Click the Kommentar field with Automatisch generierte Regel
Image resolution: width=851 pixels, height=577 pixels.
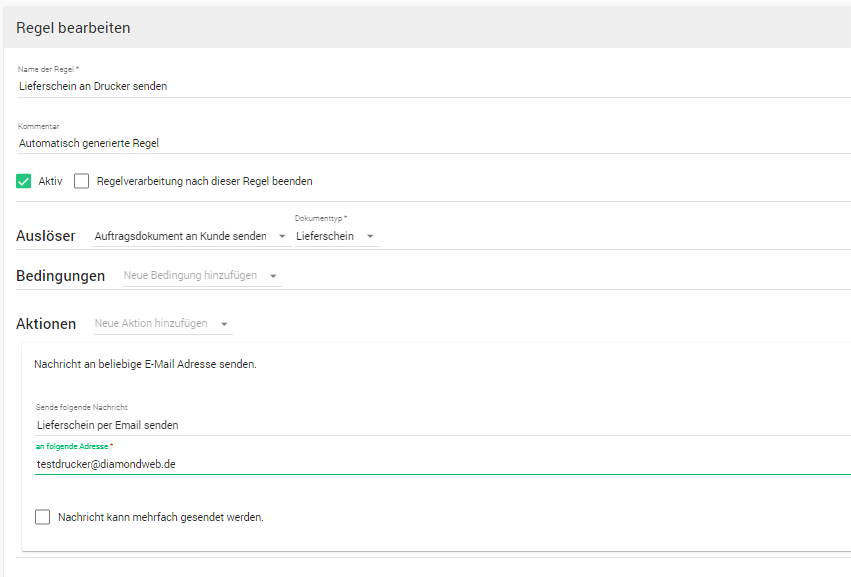click(x=434, y=143)
